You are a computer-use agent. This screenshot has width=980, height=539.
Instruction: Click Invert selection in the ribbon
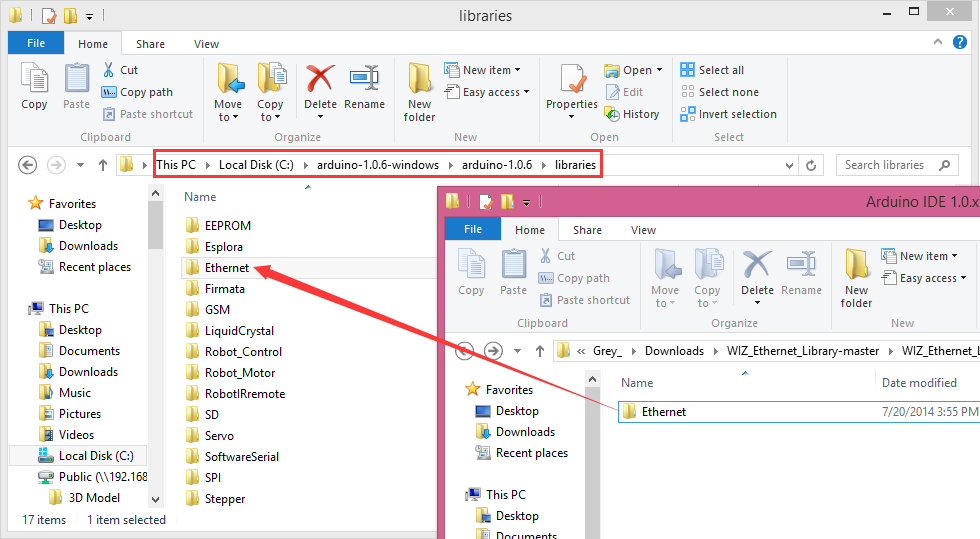click(x=729, y=114)
